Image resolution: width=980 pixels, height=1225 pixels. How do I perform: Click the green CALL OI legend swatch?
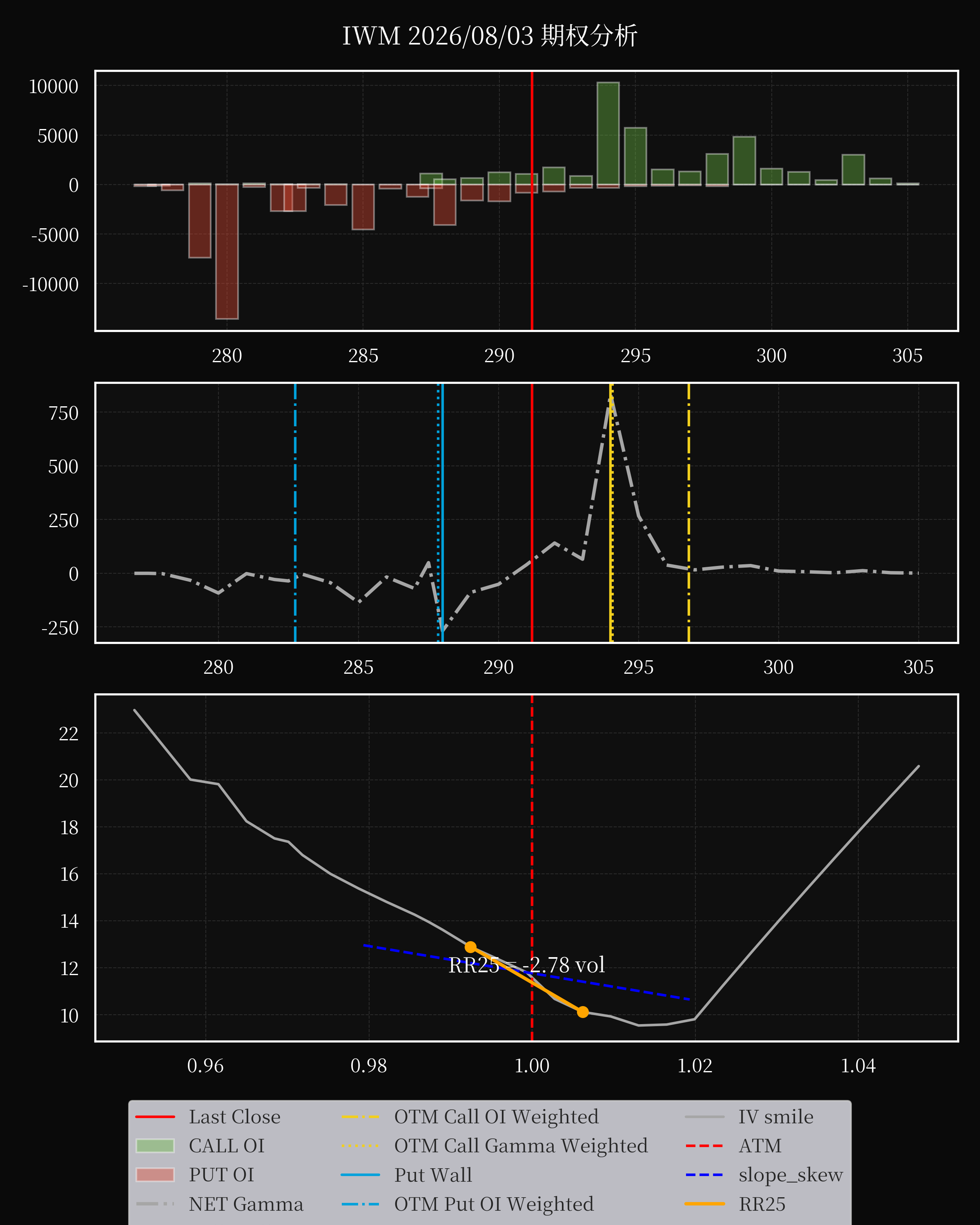[155, 1145]
